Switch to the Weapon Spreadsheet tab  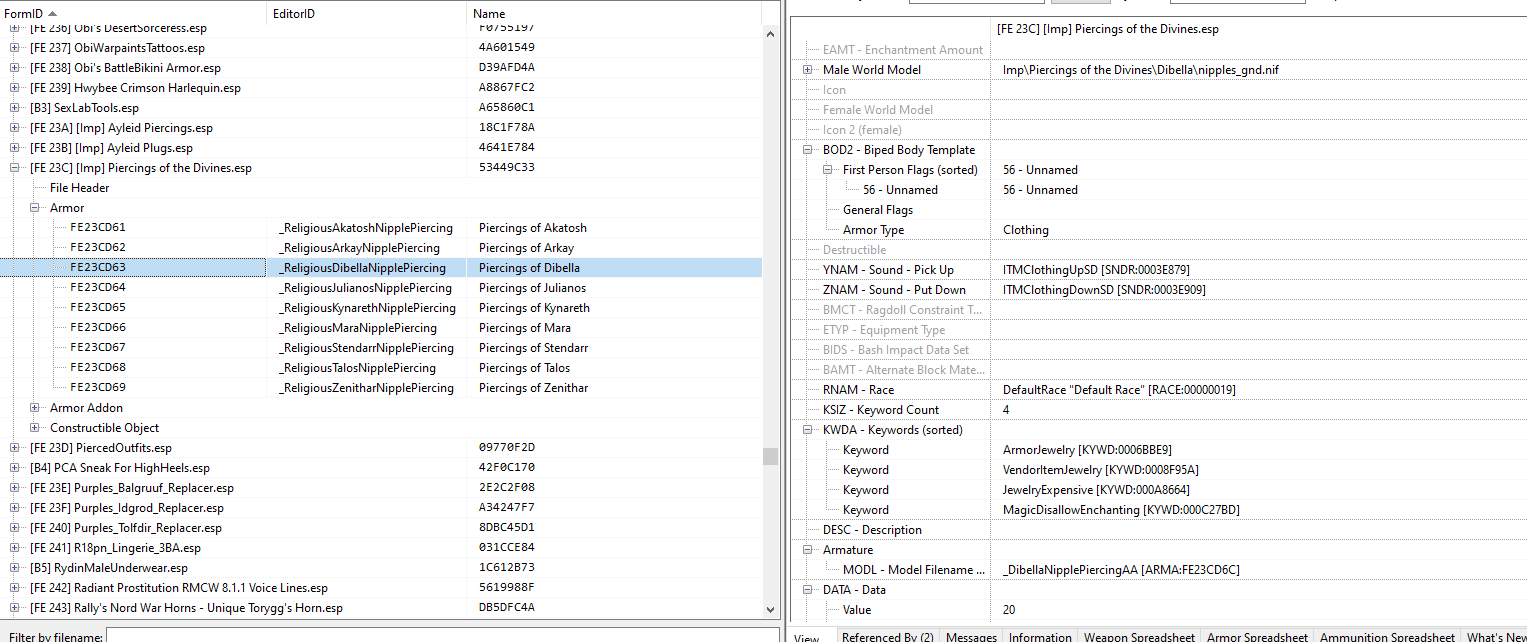[1139, 637]
